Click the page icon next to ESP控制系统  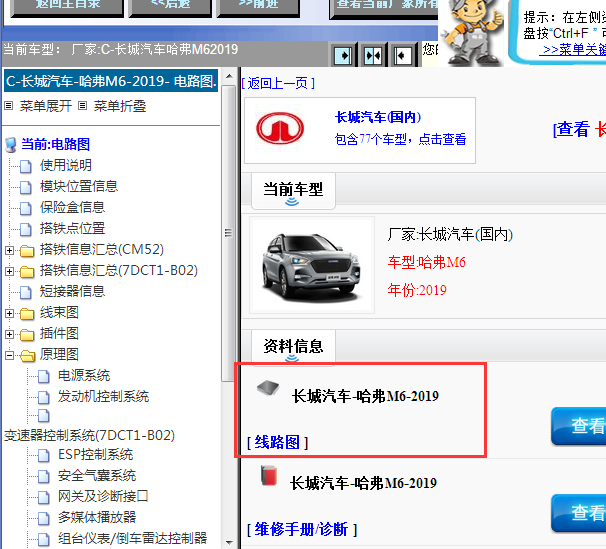click(44, 456)
